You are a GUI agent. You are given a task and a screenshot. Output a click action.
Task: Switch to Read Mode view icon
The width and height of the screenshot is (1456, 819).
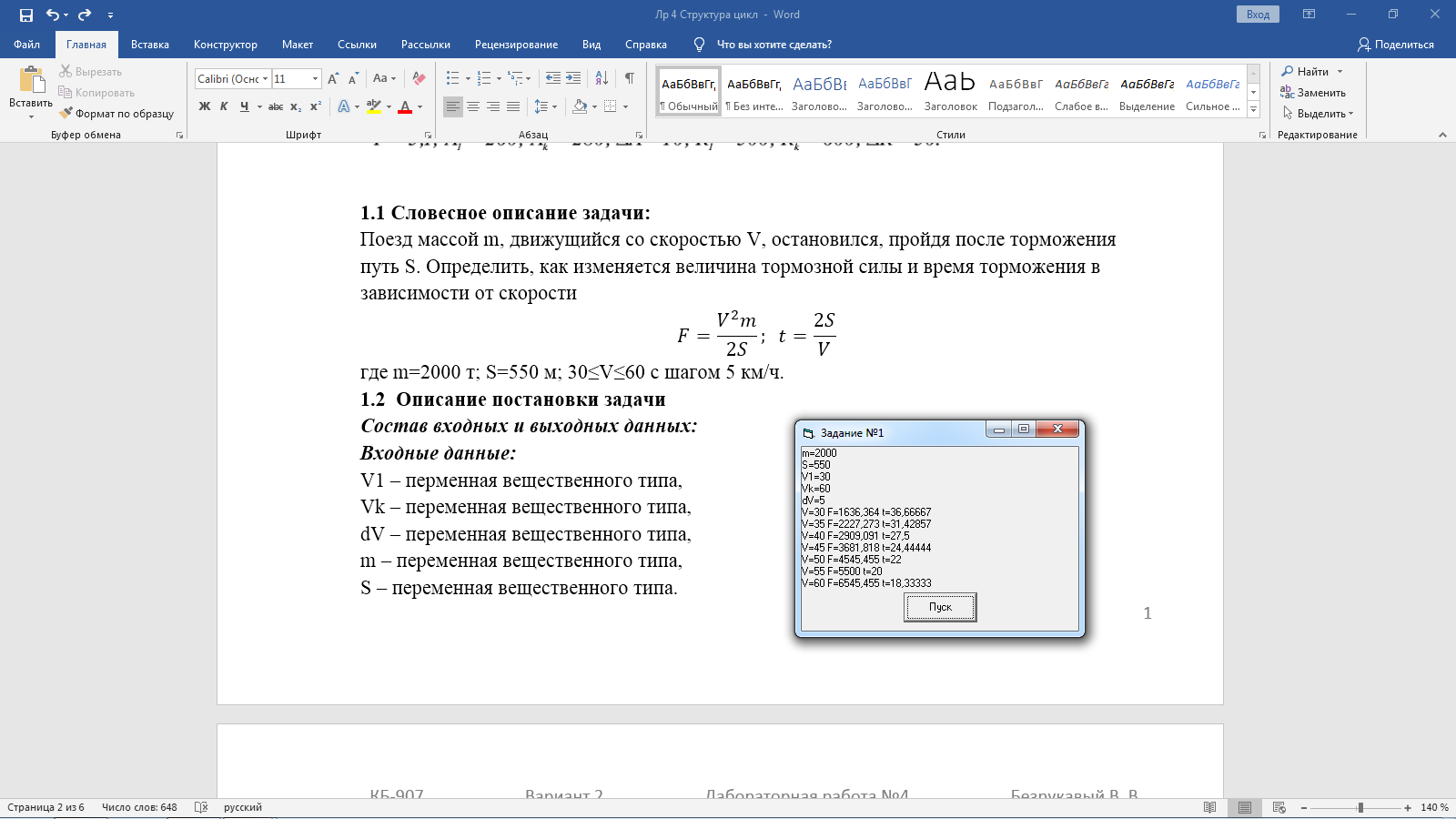(x=1209, y=807)
